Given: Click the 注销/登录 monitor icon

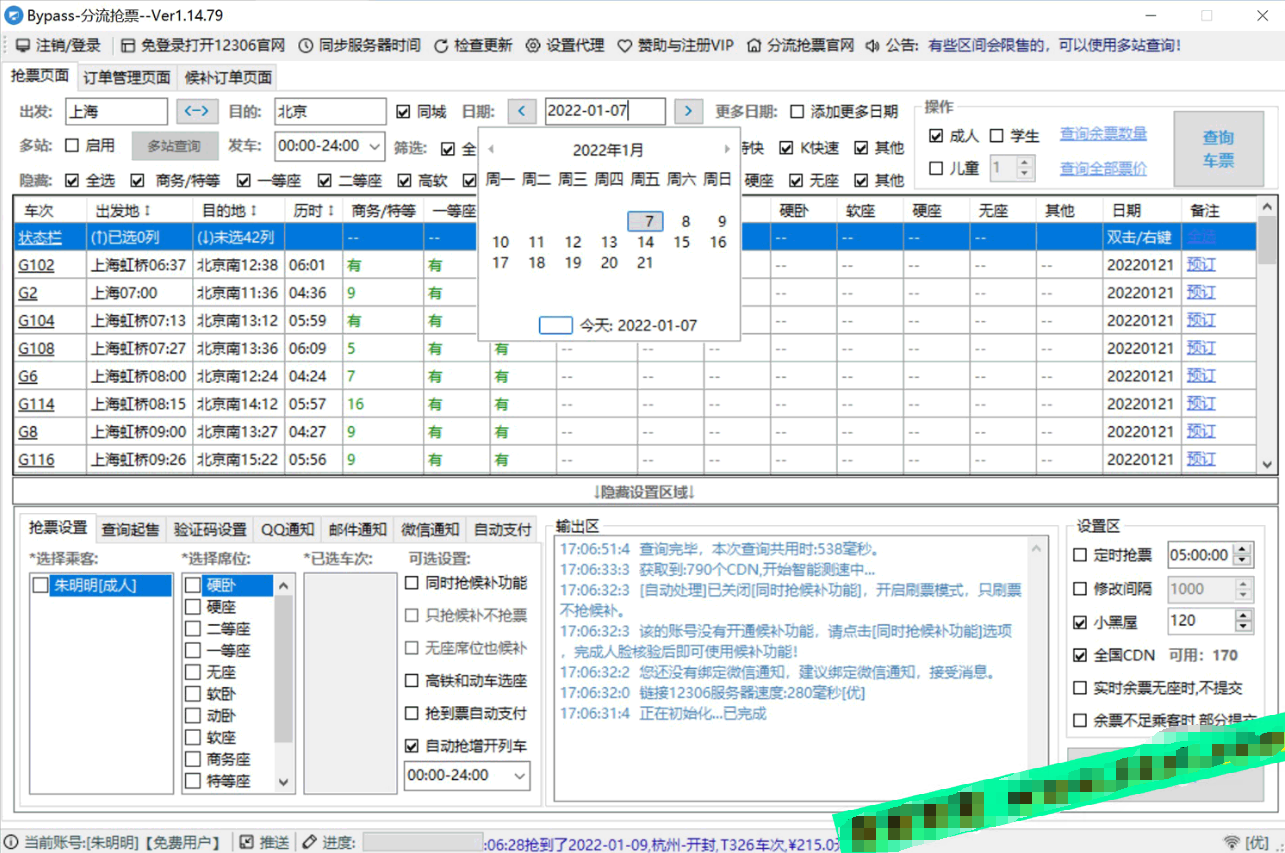Looking at the screenshot, I should coord(23,45).
